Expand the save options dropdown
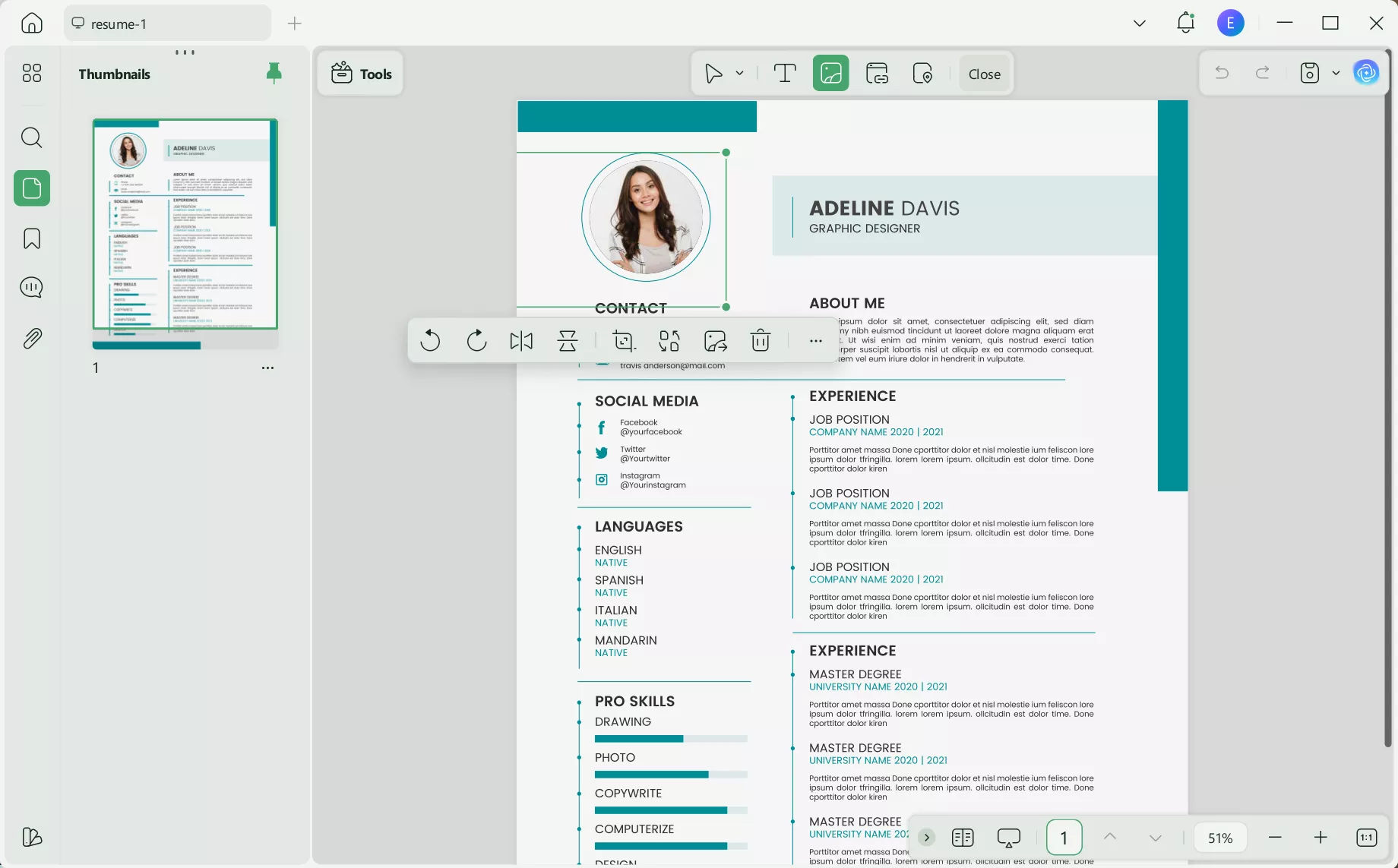This screenshot has height=868, width=1398. (1336, 72)
